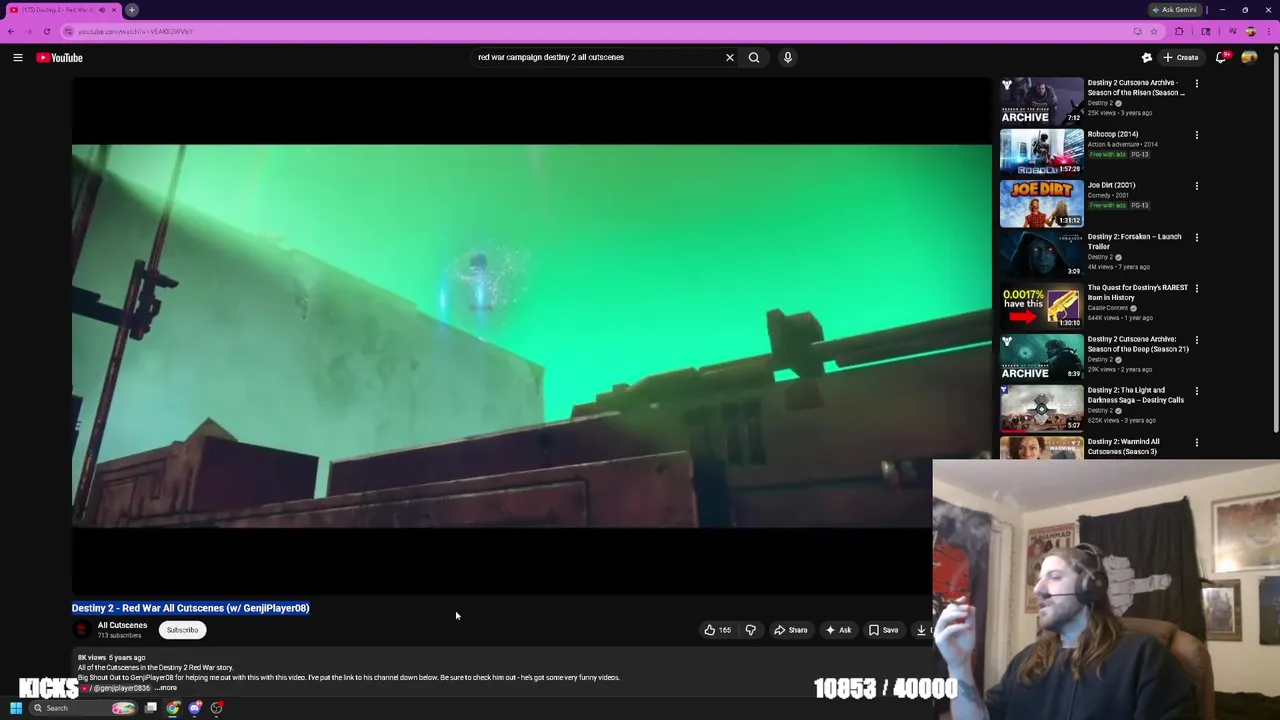Open options menu for Warmind All Cutscenes
Image resolution: width=1280 pixels, height=720 pixels.
tap(1197, 442)
